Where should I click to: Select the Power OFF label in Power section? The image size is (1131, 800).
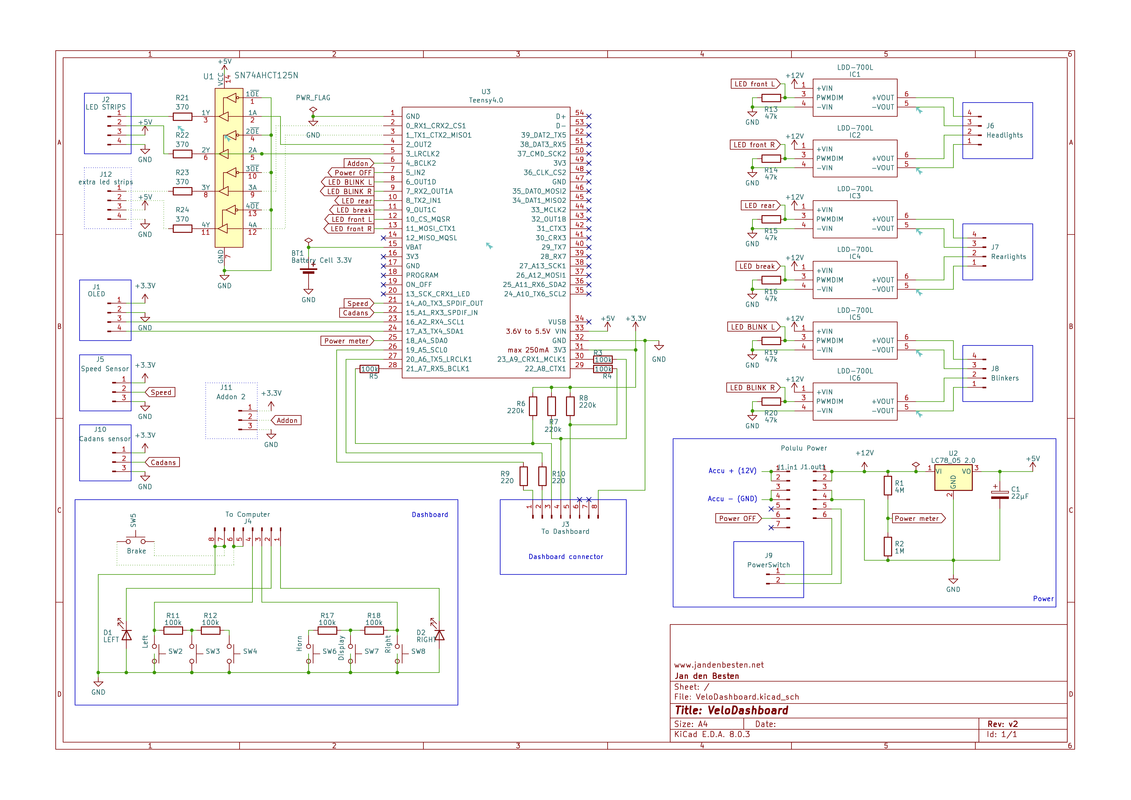737,518
